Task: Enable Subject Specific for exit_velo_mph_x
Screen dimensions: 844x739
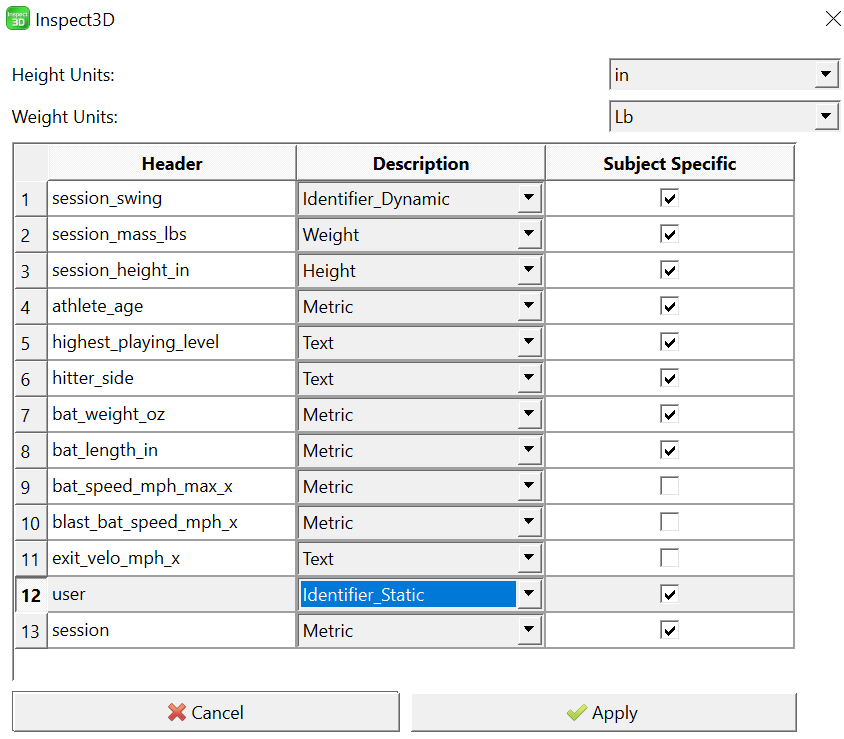Action: [x=669, y=558]
